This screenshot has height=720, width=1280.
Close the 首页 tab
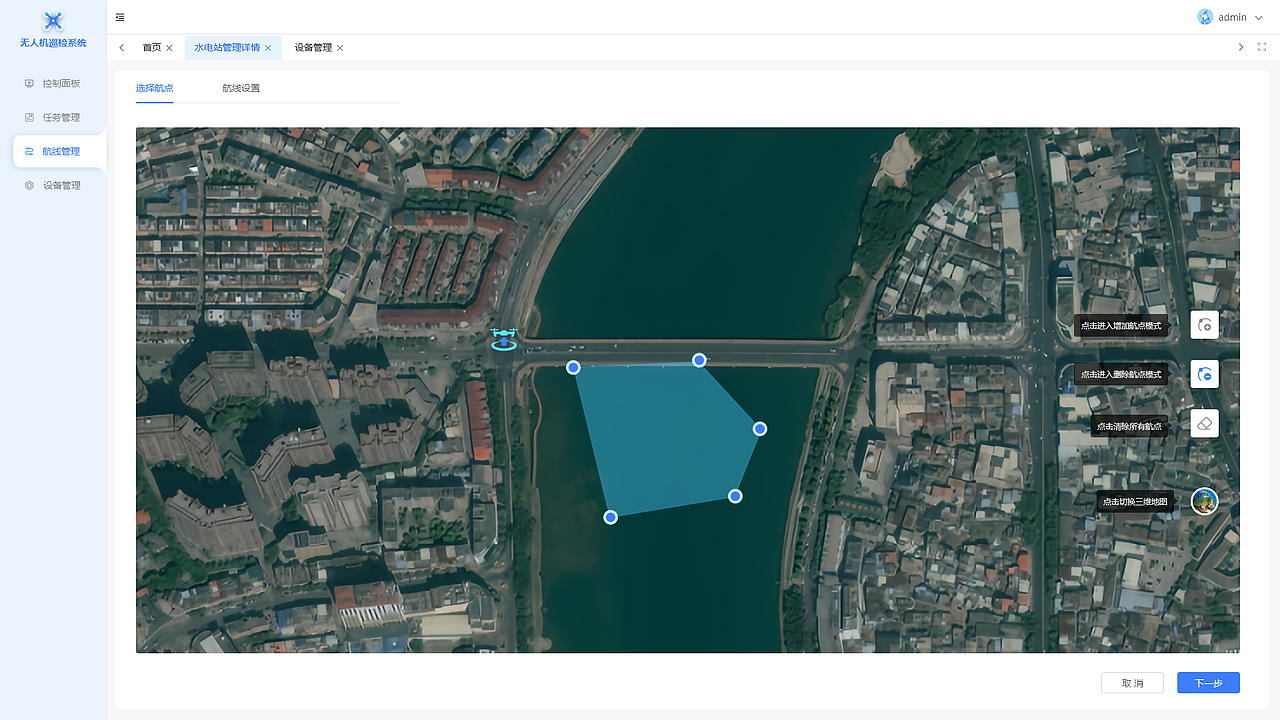[x=169, y=48]
